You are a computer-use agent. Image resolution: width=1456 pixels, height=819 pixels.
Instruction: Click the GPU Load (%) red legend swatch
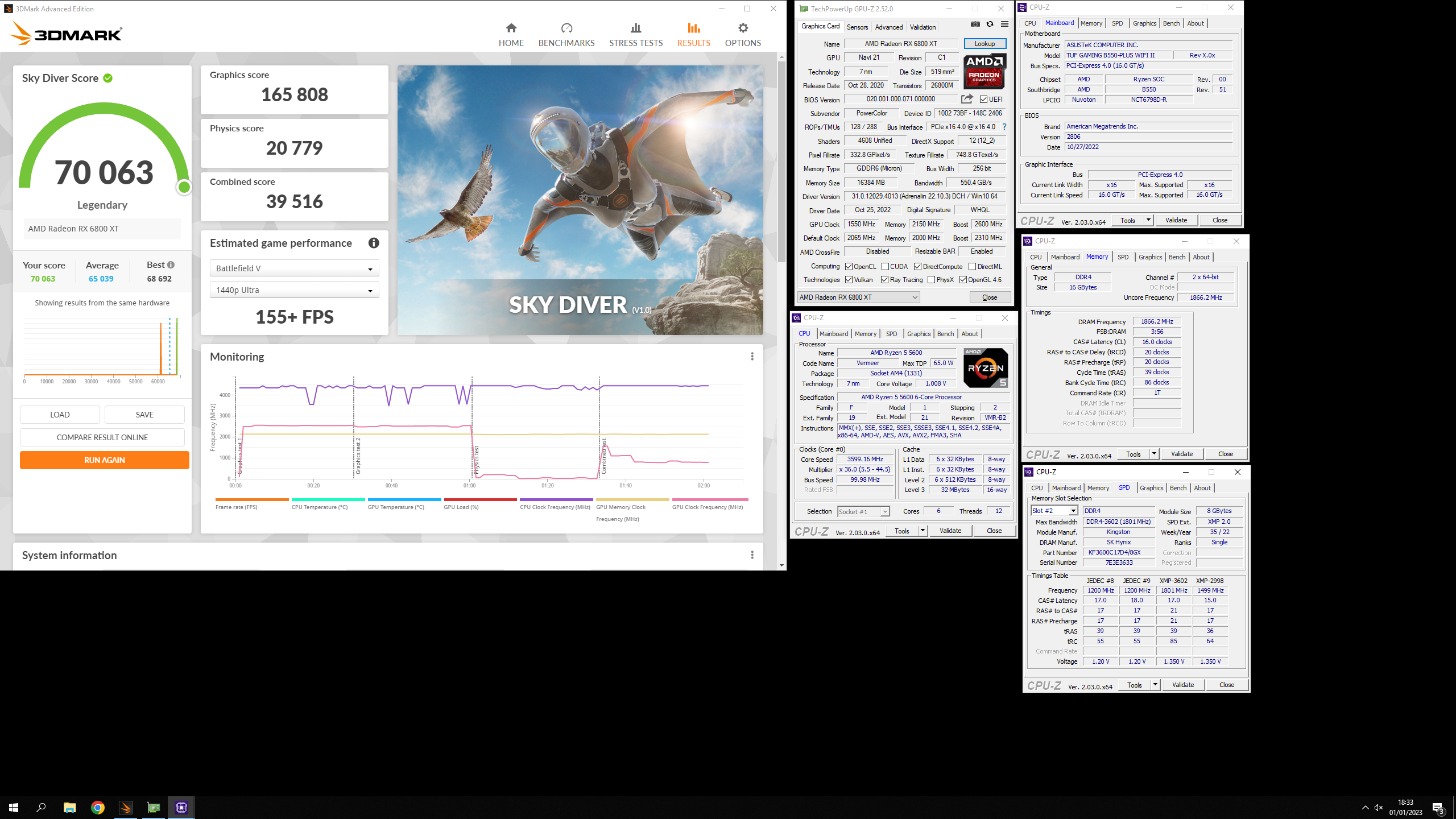point(480,499)
